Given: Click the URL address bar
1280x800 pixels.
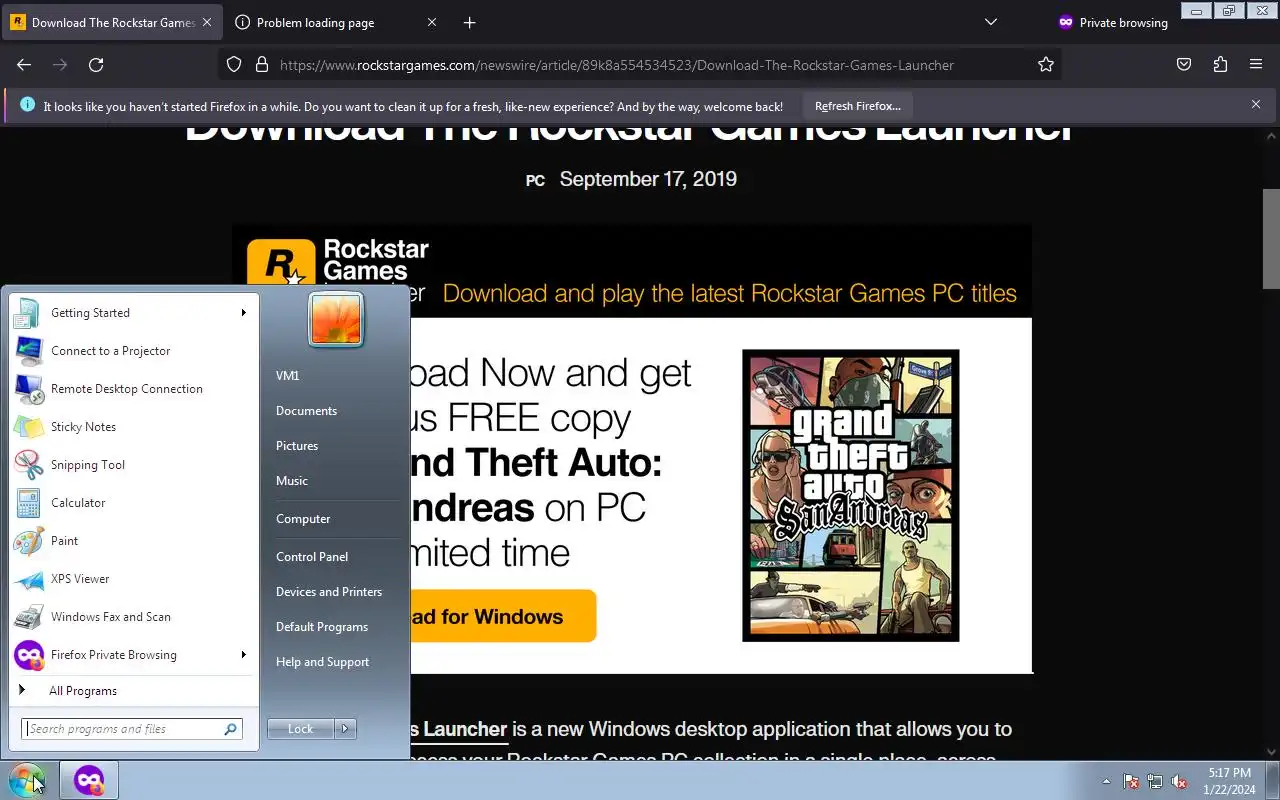Looking at the screenshot, I should pos(640,65).
